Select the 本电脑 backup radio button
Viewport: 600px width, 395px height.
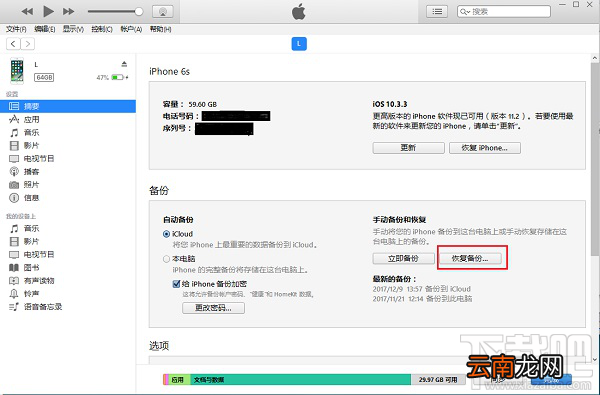click(x=166, y=259)
